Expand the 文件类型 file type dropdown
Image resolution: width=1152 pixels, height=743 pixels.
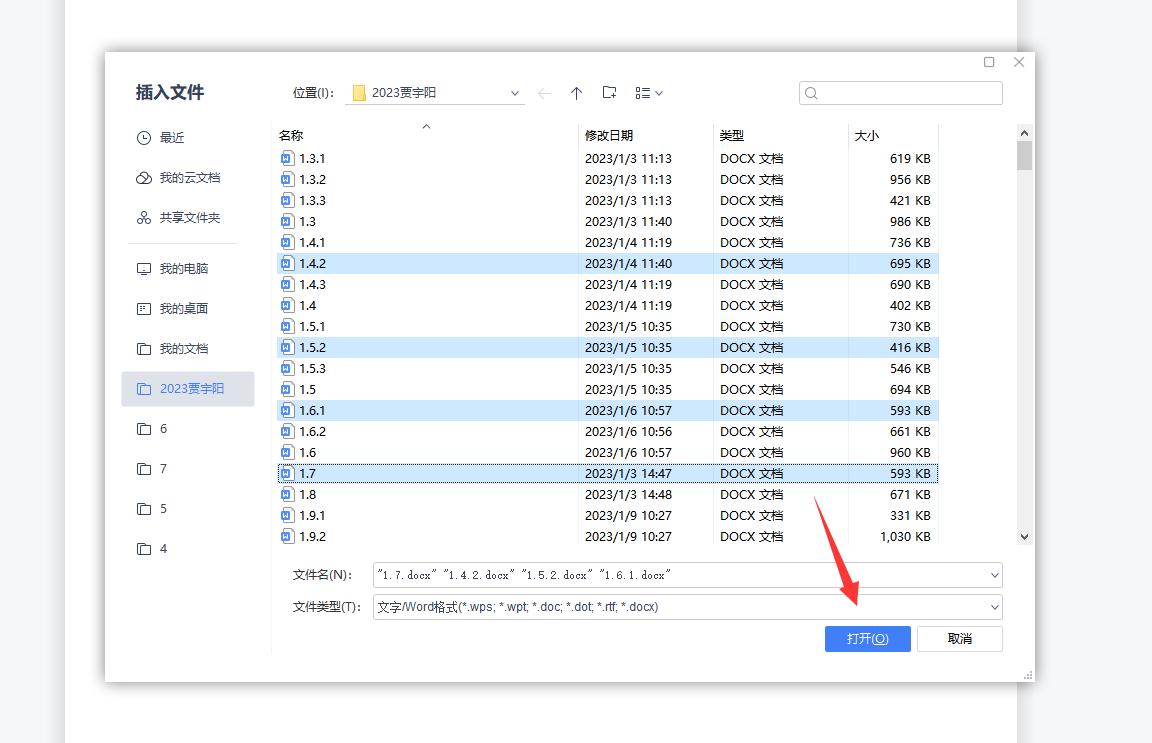pyautogui.click(x=994, y=607)
